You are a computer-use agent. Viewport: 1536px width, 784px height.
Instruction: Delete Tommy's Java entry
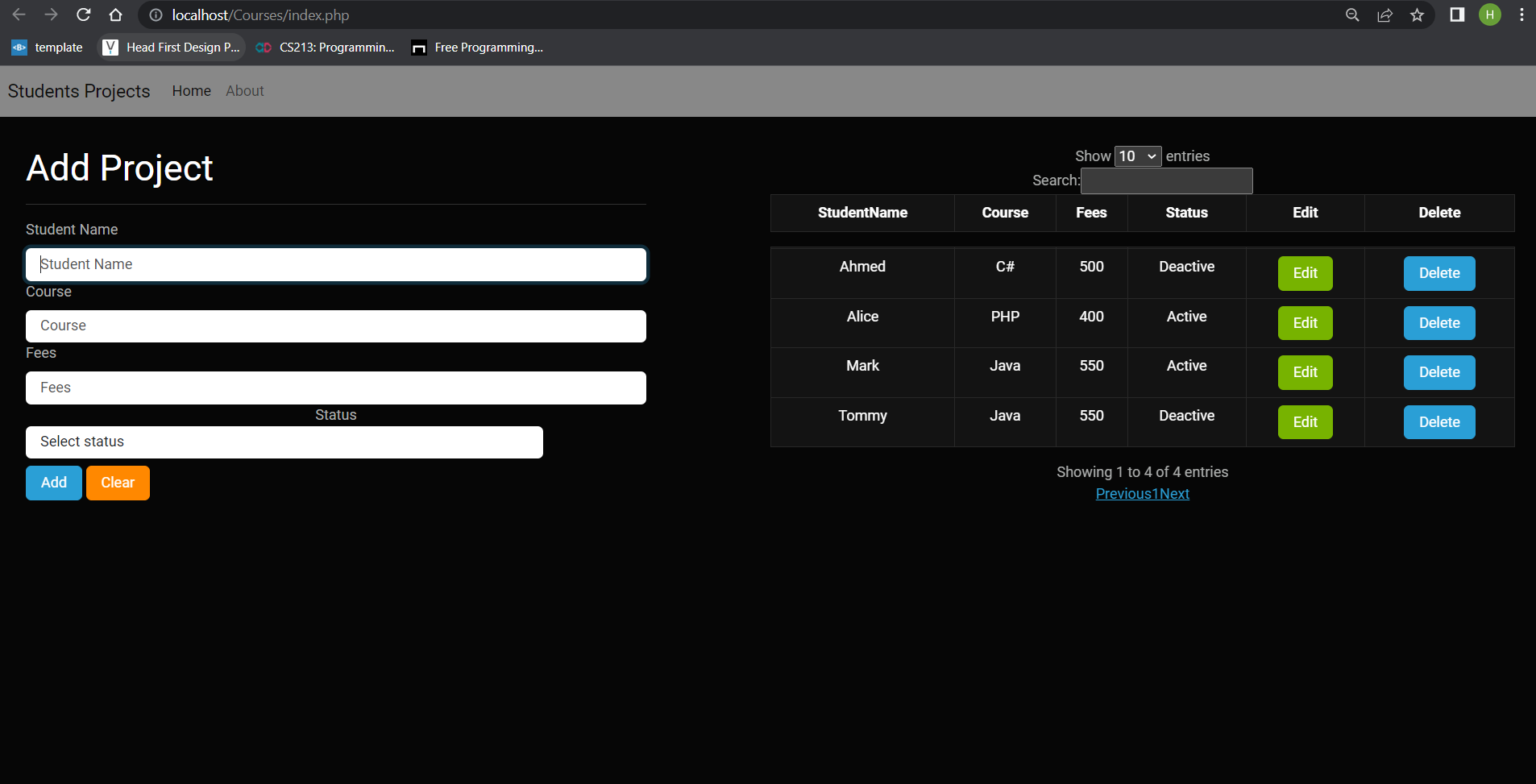tap(1438, 421)
